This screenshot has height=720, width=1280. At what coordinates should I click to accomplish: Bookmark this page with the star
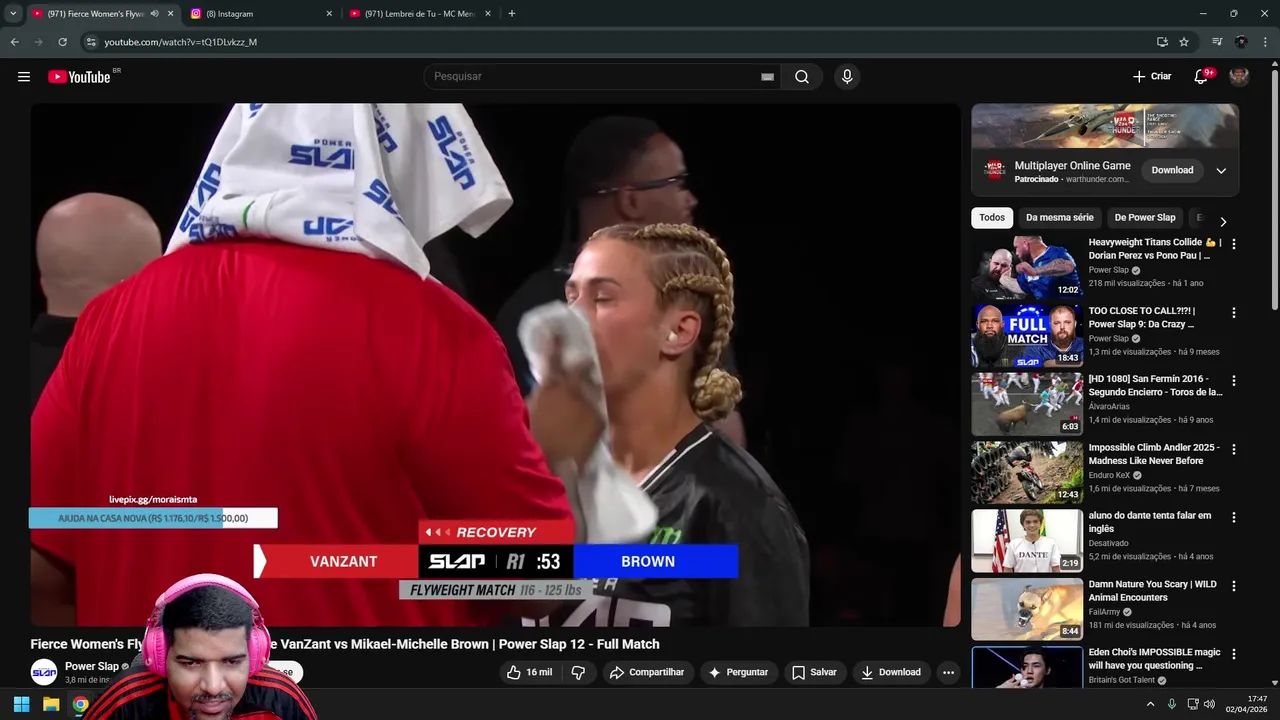pyautogui.click(x=1184, y=42)
